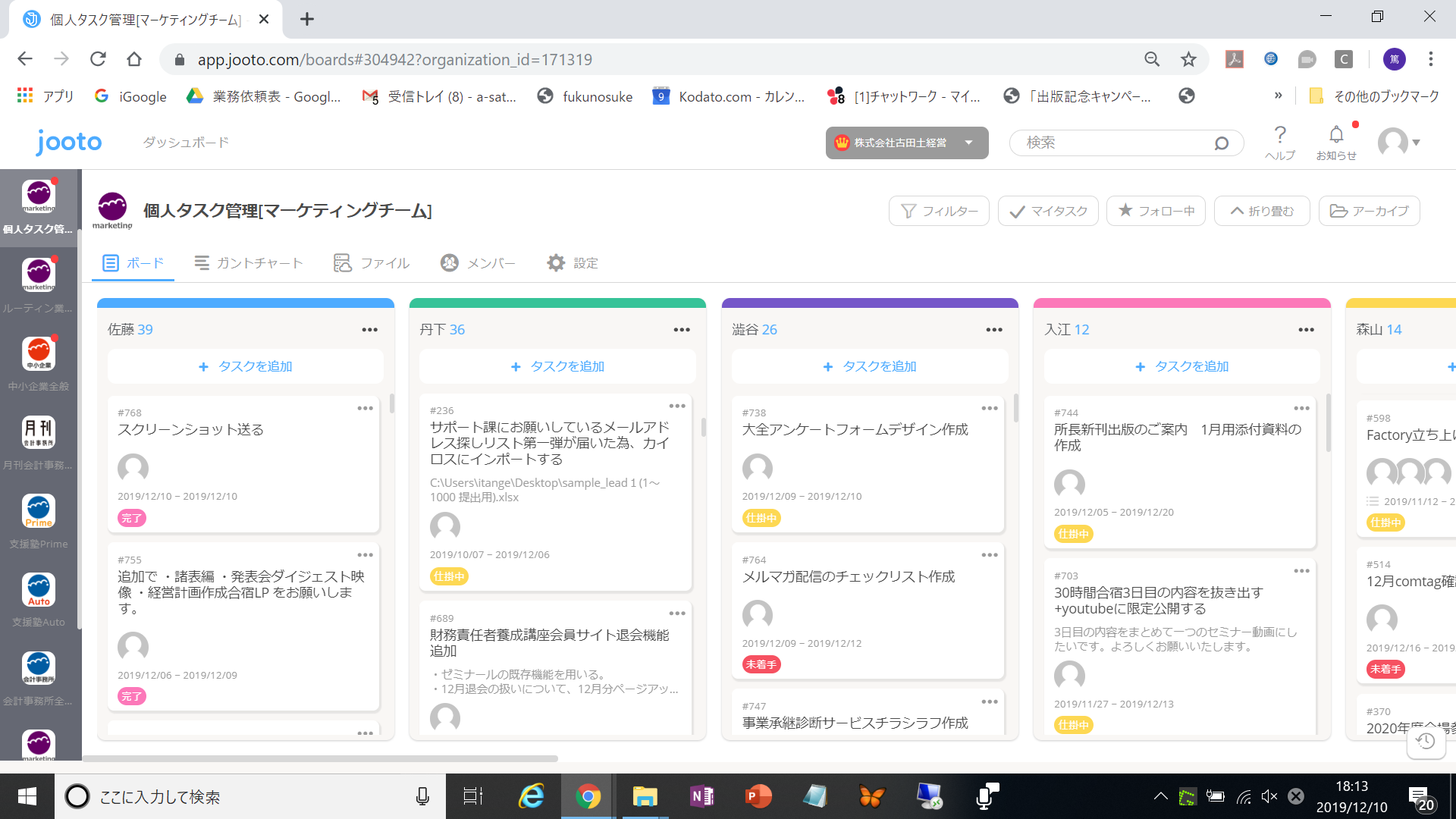The height and width of the screenshot is (819, 1456).
Task: Toggle マイタスク filter on
Action: tap(1047, 210)
